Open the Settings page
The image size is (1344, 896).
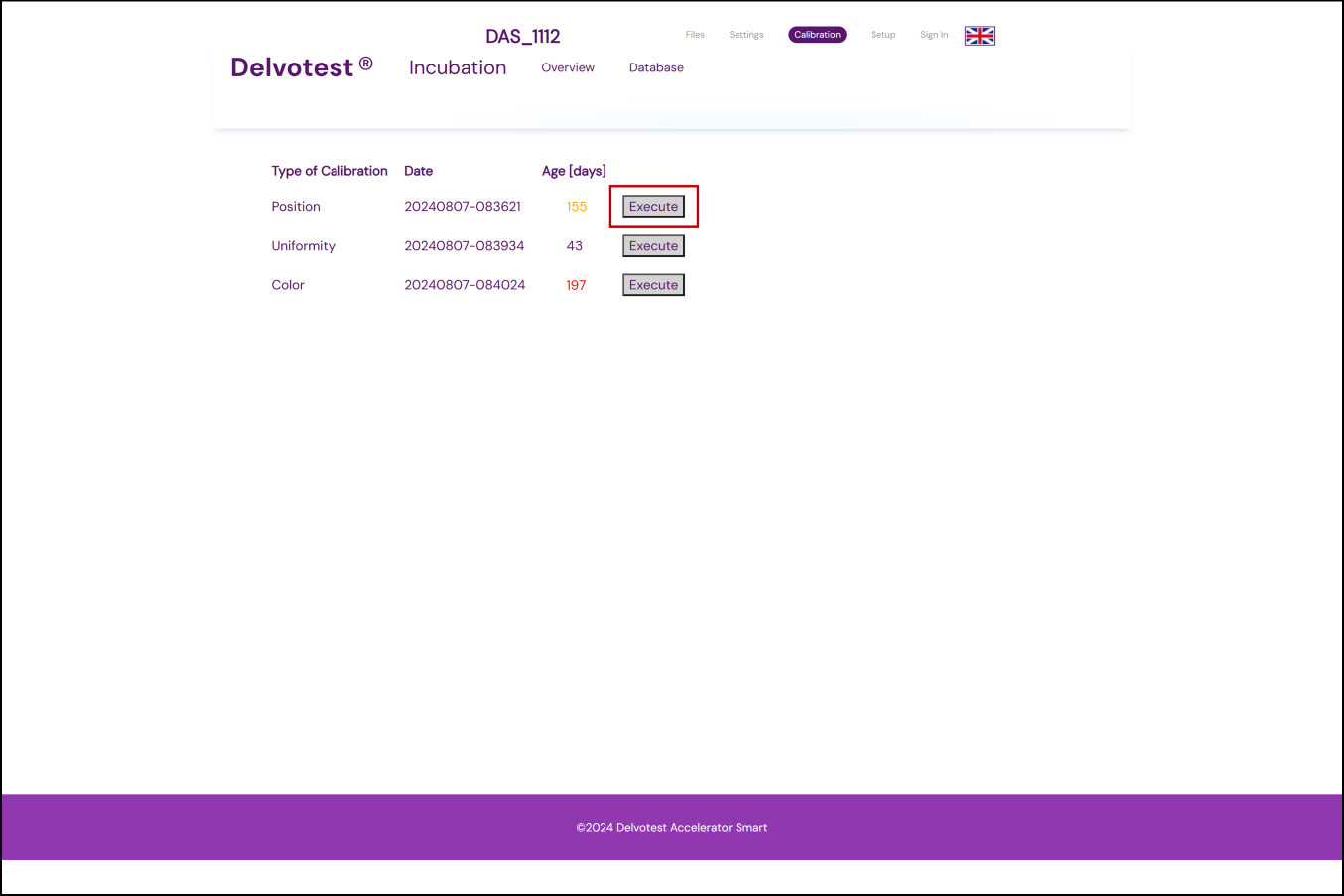pos(746,35)
